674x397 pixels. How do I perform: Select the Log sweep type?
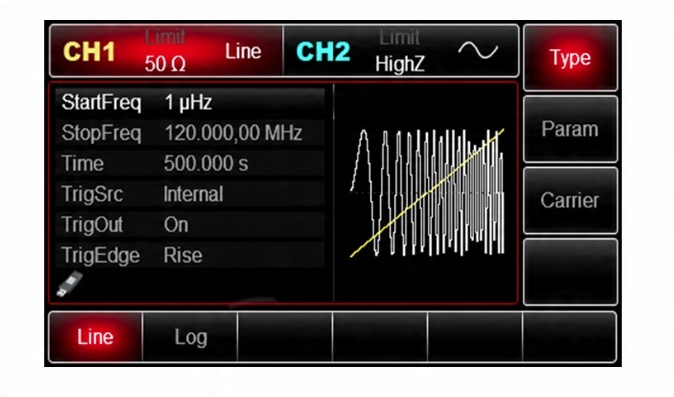(190, 337)
